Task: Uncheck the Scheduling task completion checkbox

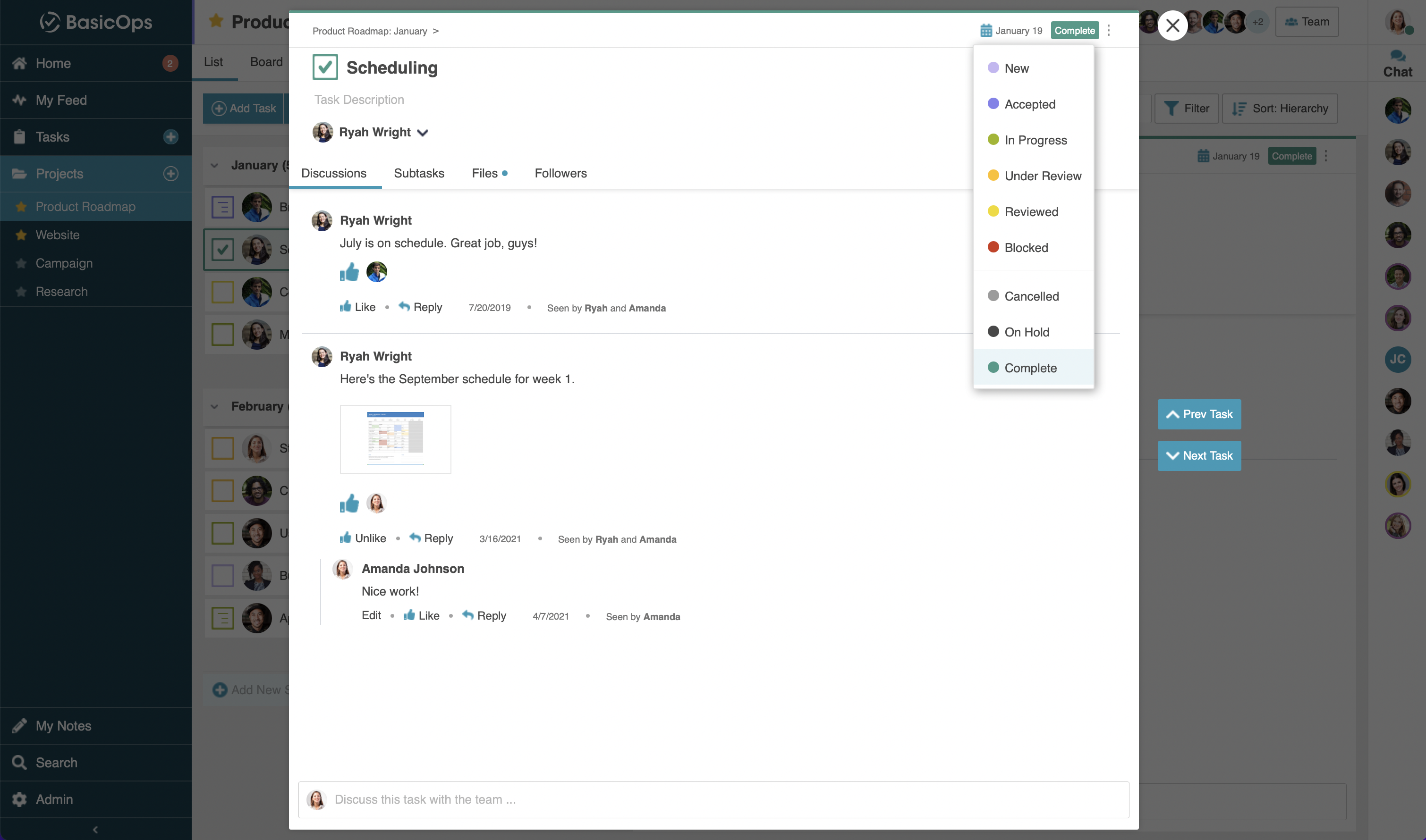Action: 325,67
